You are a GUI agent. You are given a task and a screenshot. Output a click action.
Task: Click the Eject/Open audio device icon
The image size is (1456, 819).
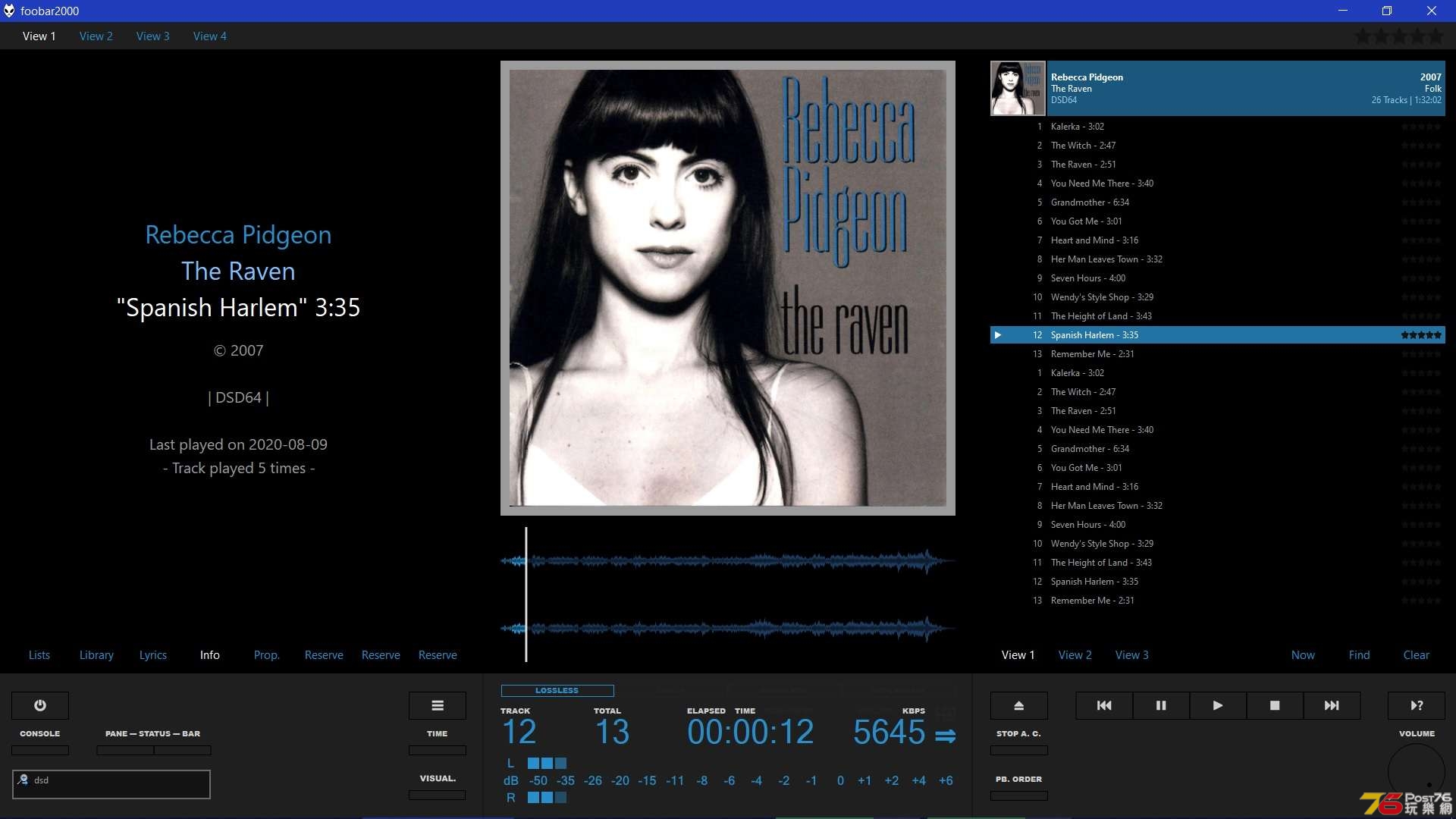click(x=1019, y=704)
